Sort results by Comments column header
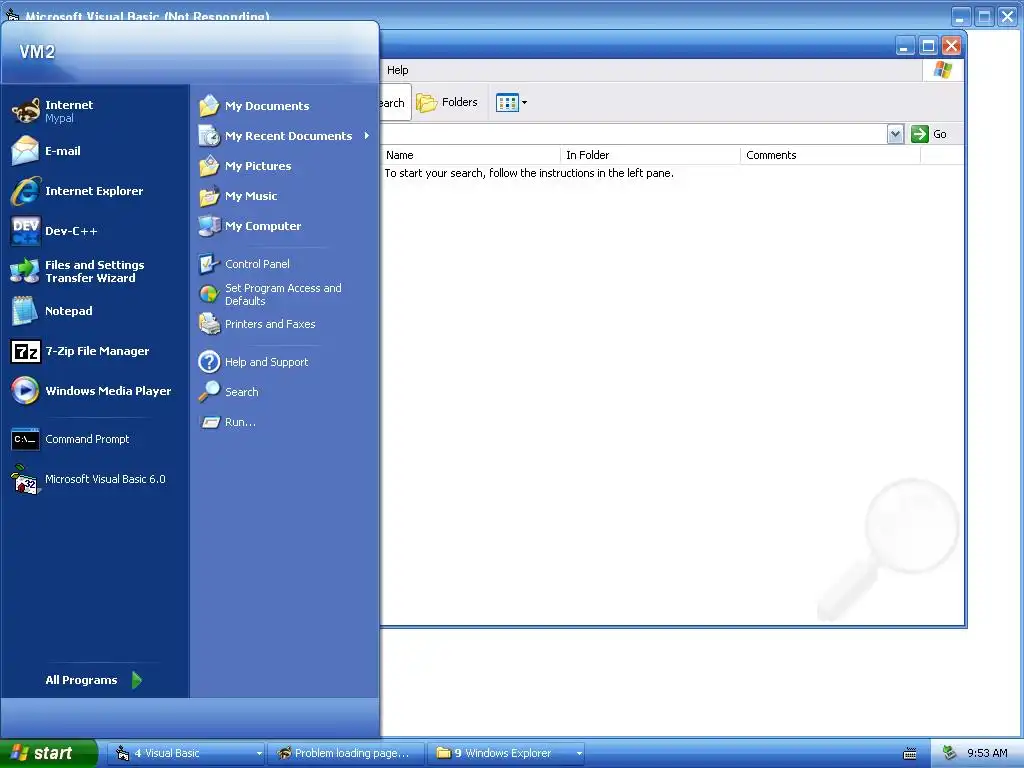 point(831,155)
